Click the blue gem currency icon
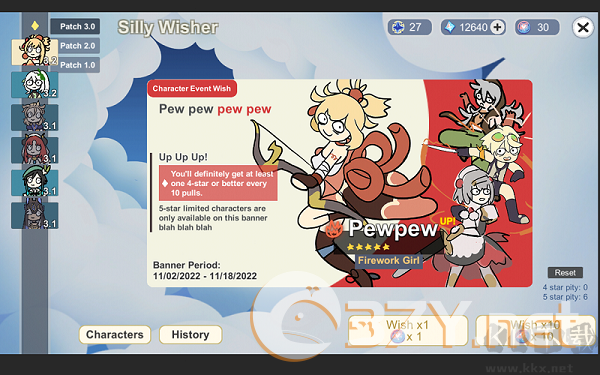This screenshot has height=375, width=600. pos(450,27)
